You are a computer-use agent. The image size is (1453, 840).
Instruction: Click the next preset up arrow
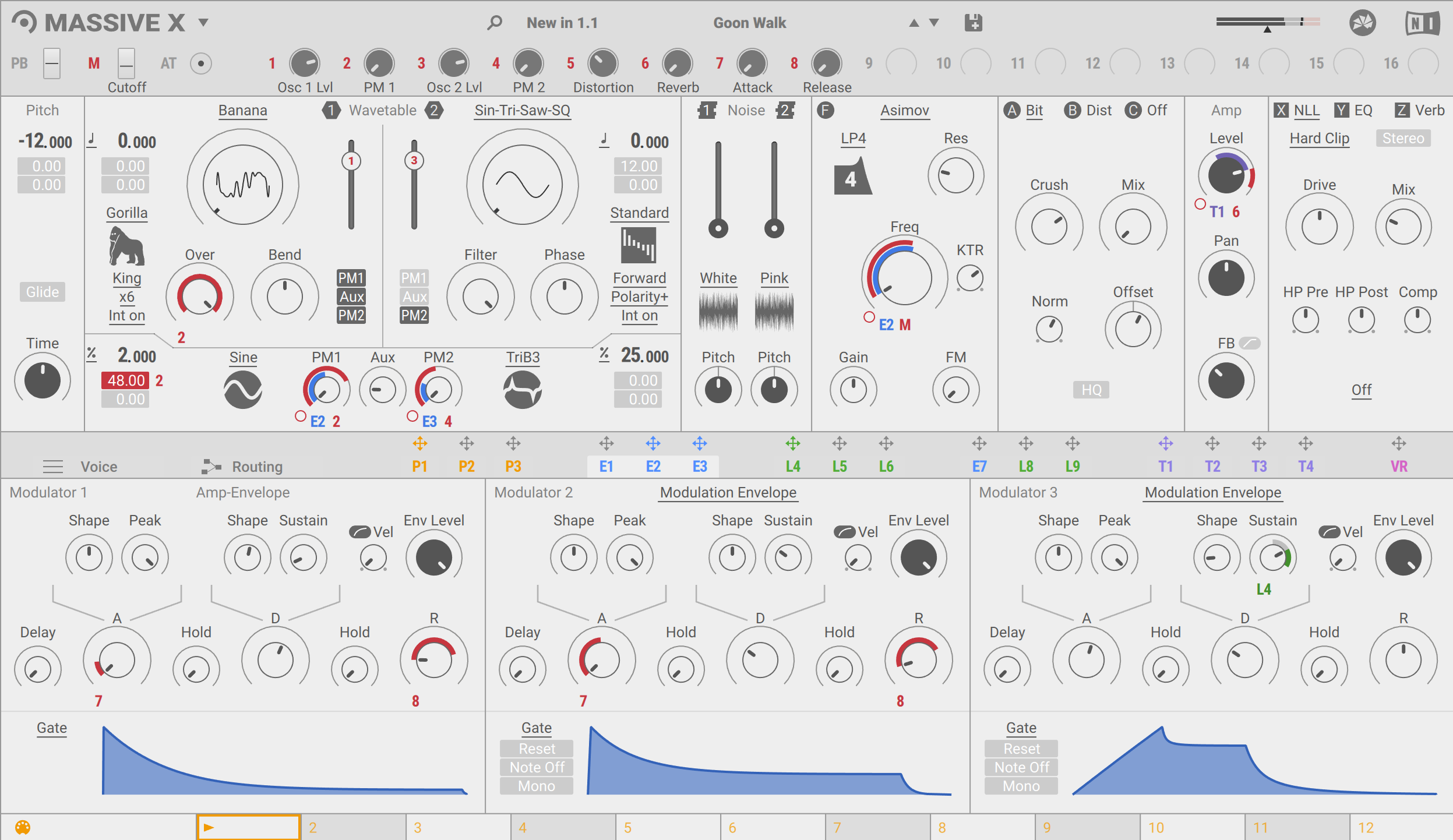(914, 23)
